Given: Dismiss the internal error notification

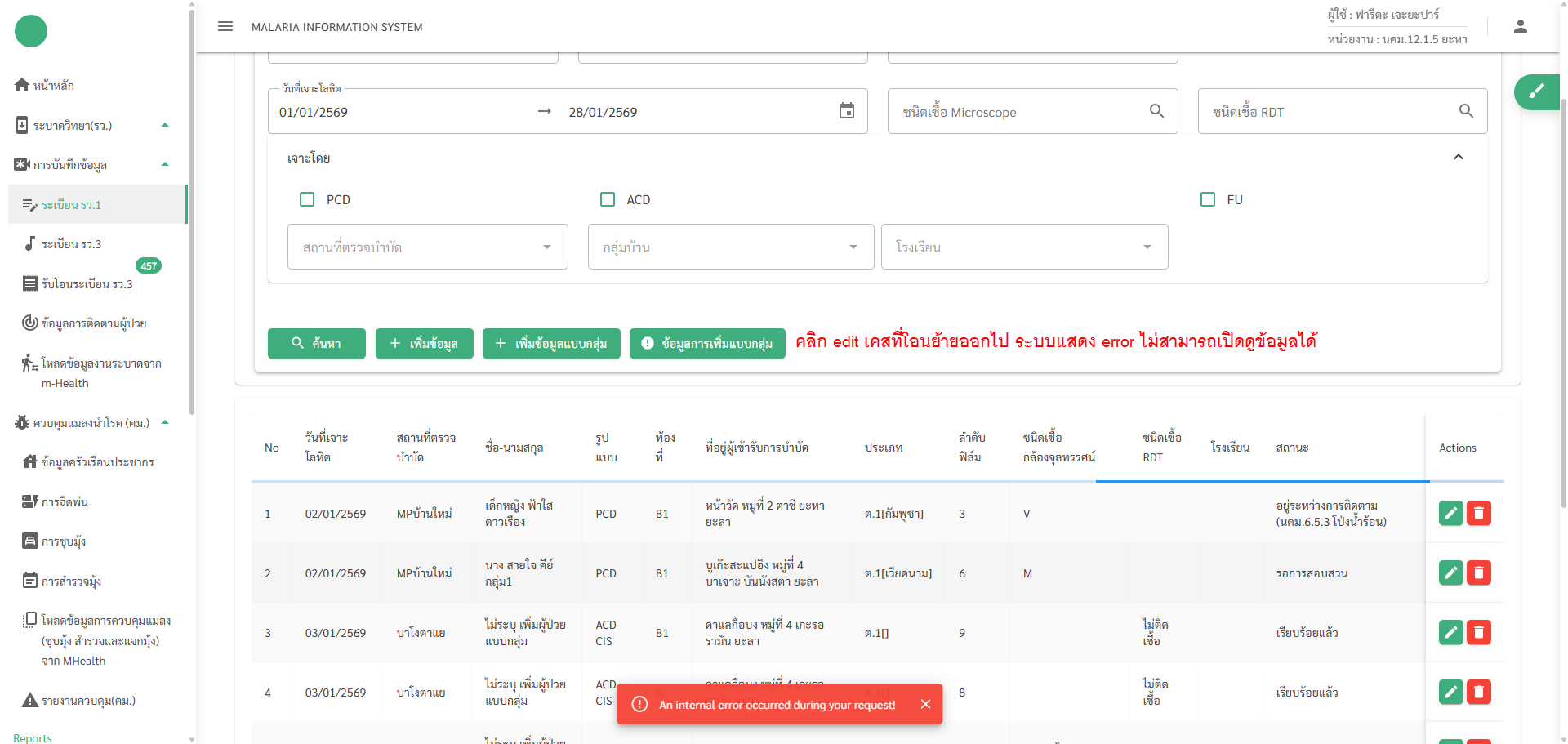Looking at the screenshot, I should coord(925,704).
